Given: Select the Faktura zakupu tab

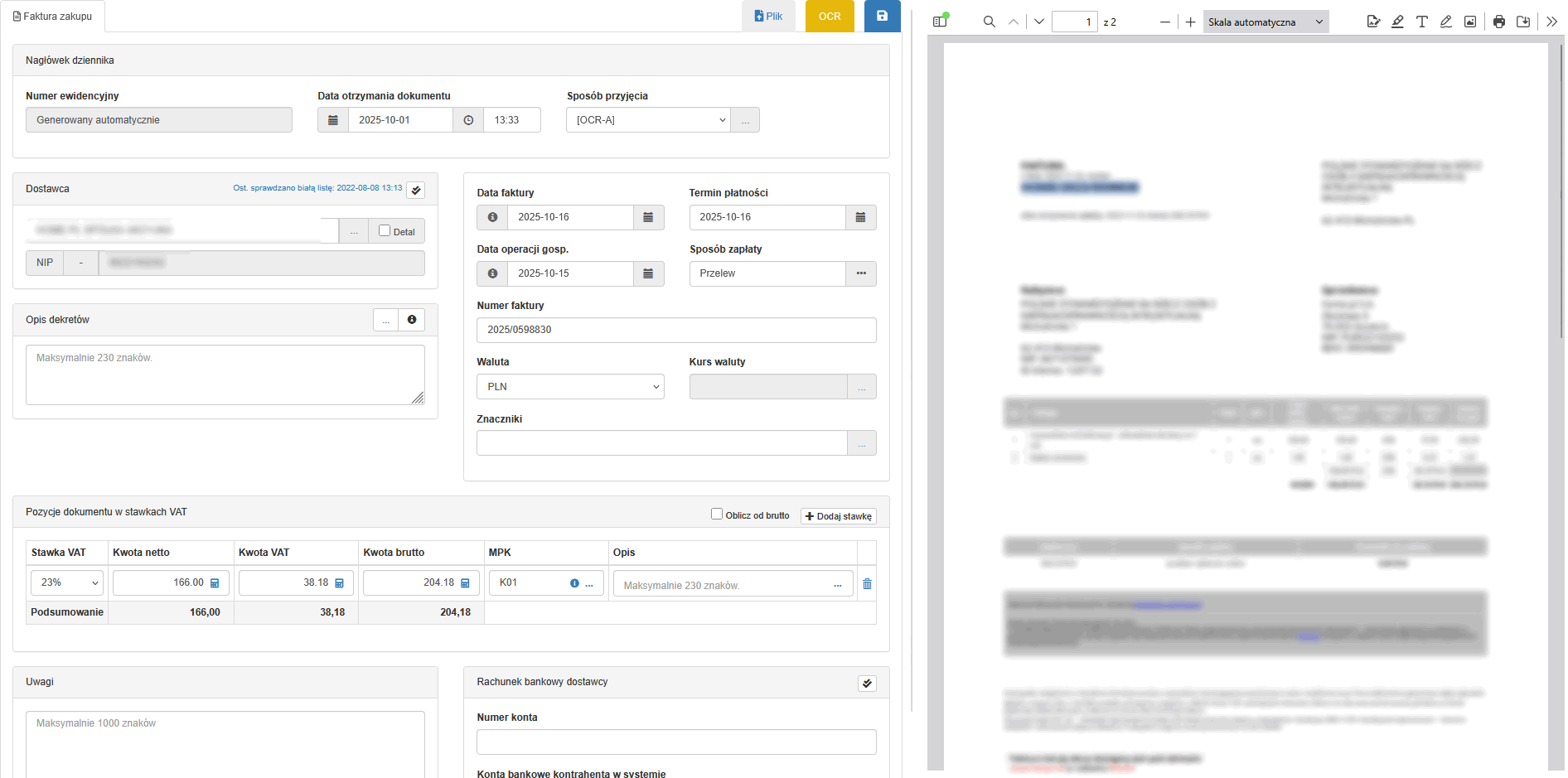Looking at the screenshot, I should click(x=53, y=17).
